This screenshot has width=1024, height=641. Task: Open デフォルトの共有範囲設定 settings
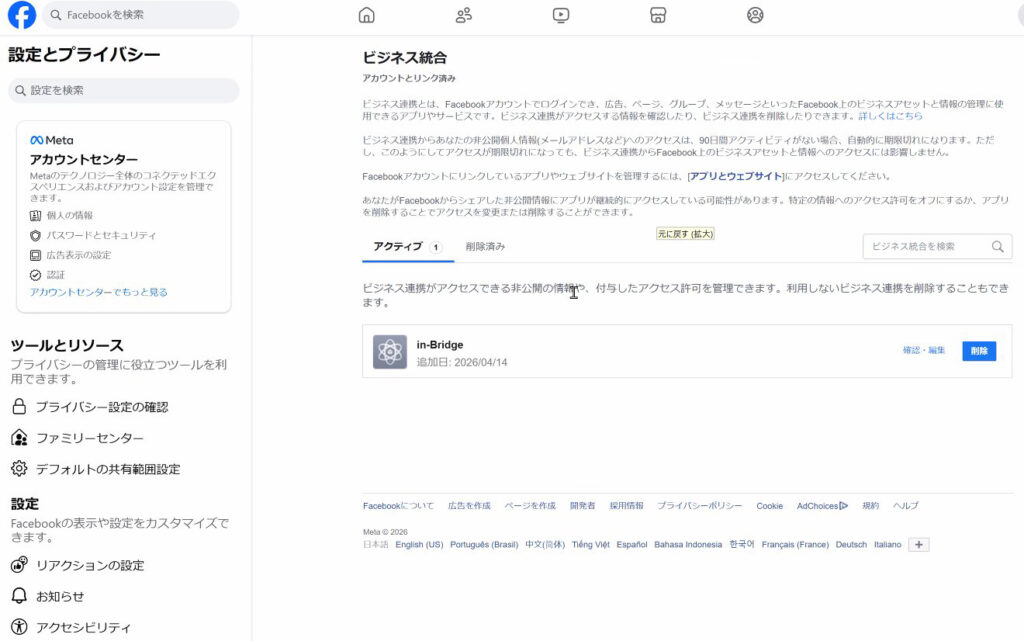(x=107, y=469)
